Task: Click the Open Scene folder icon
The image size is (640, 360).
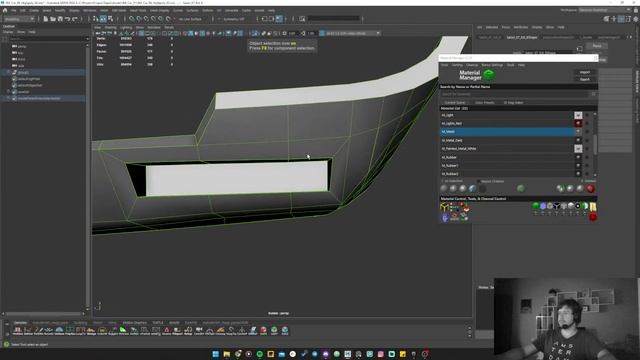Action: click(x=53, y=19)
